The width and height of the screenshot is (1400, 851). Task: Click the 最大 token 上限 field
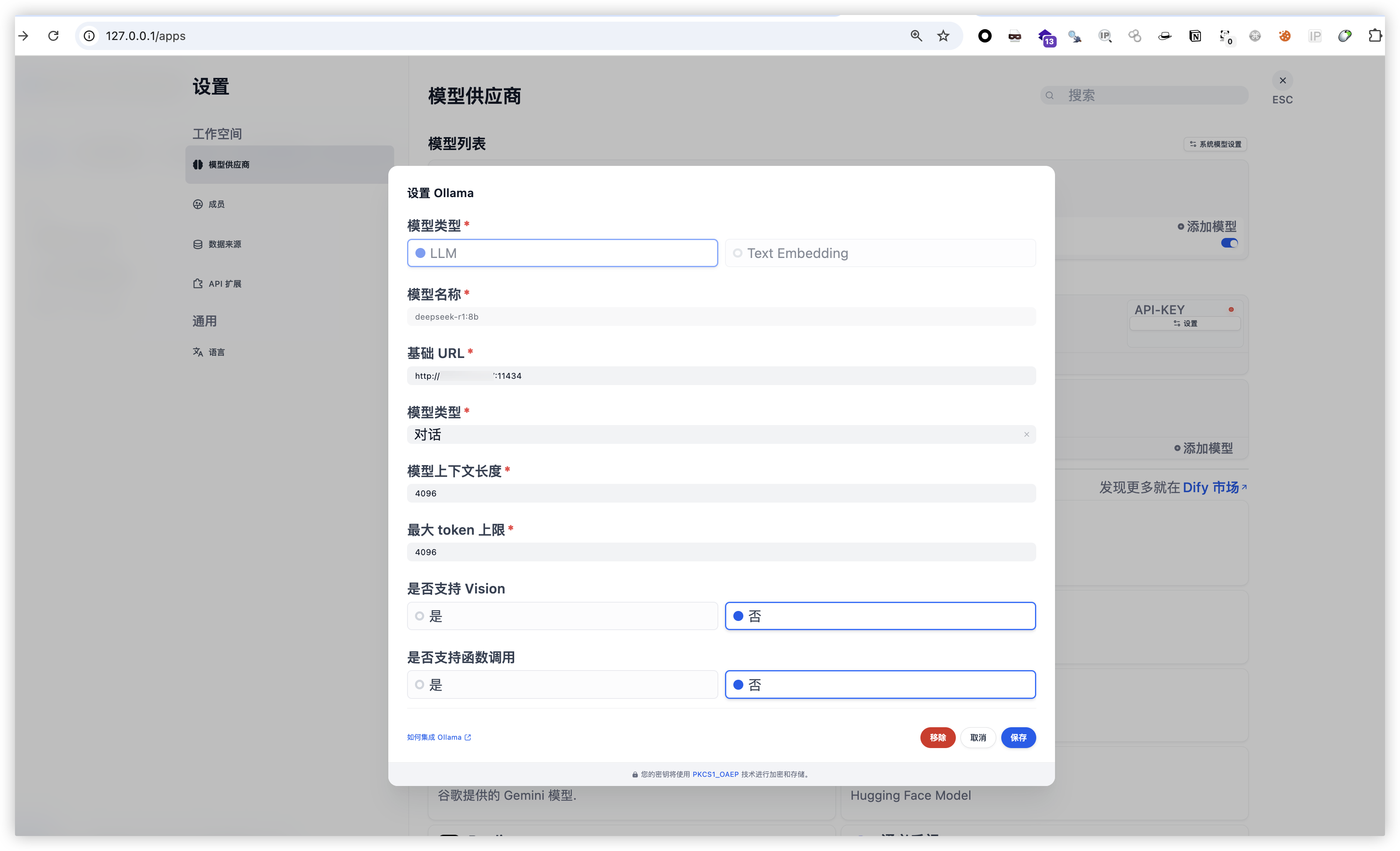click(721, 552)
